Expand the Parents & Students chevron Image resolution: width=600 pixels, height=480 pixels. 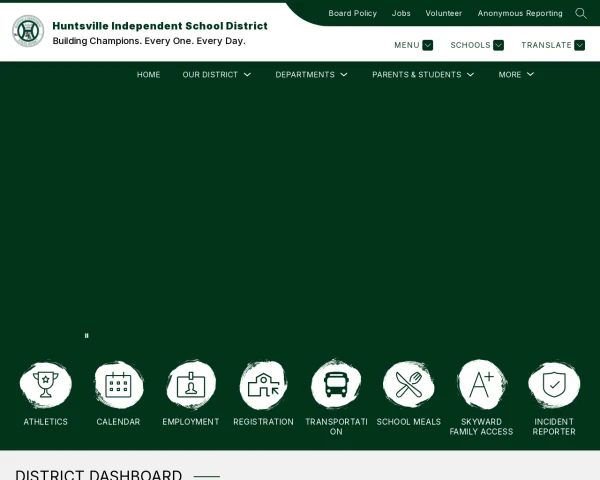(x=470, y=75)
